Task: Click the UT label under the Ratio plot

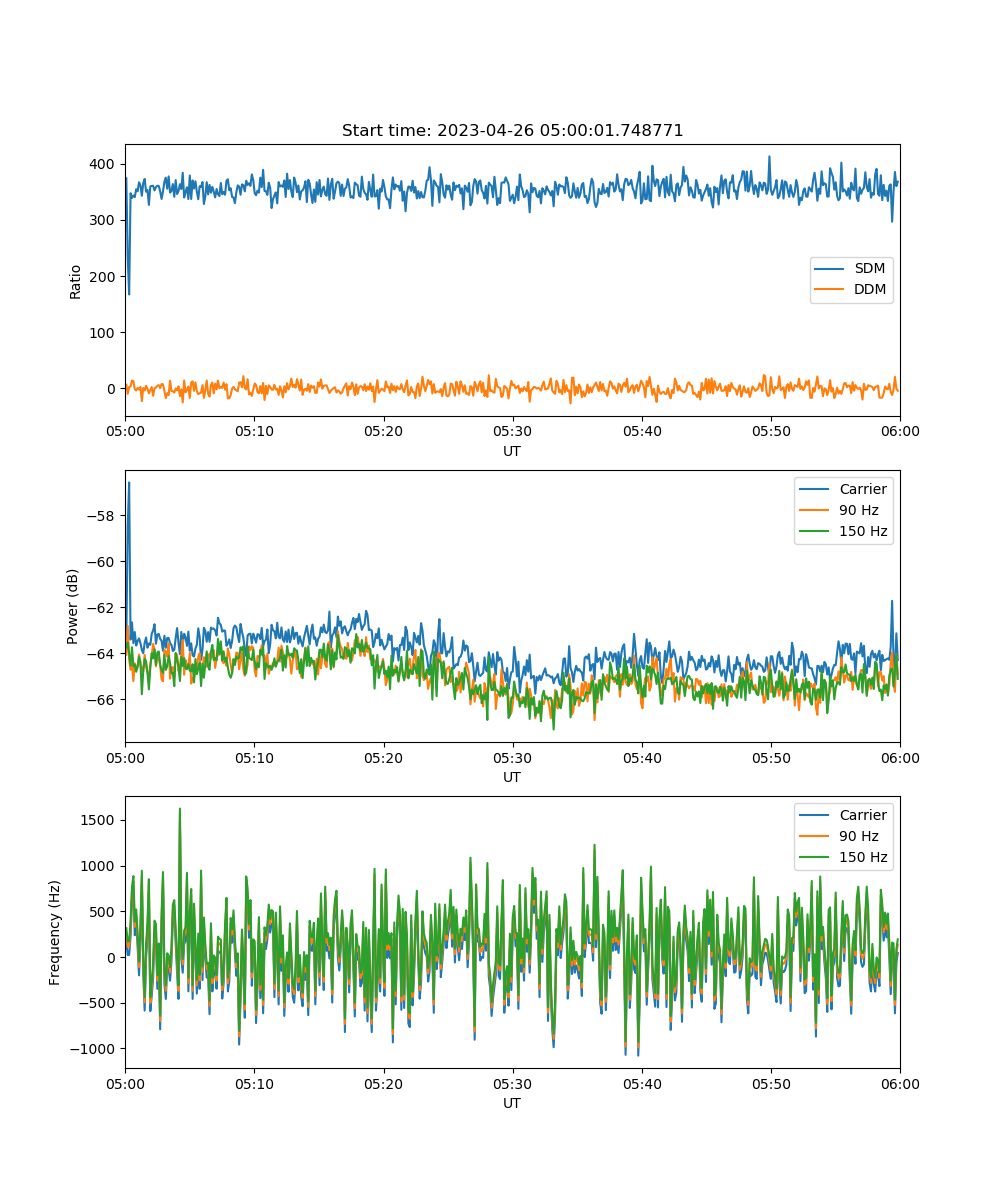Action: [512, 451]
